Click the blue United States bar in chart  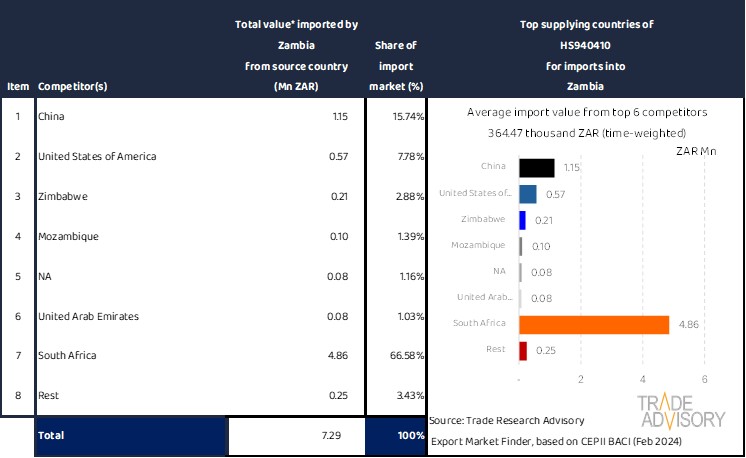tap(528, 194)
